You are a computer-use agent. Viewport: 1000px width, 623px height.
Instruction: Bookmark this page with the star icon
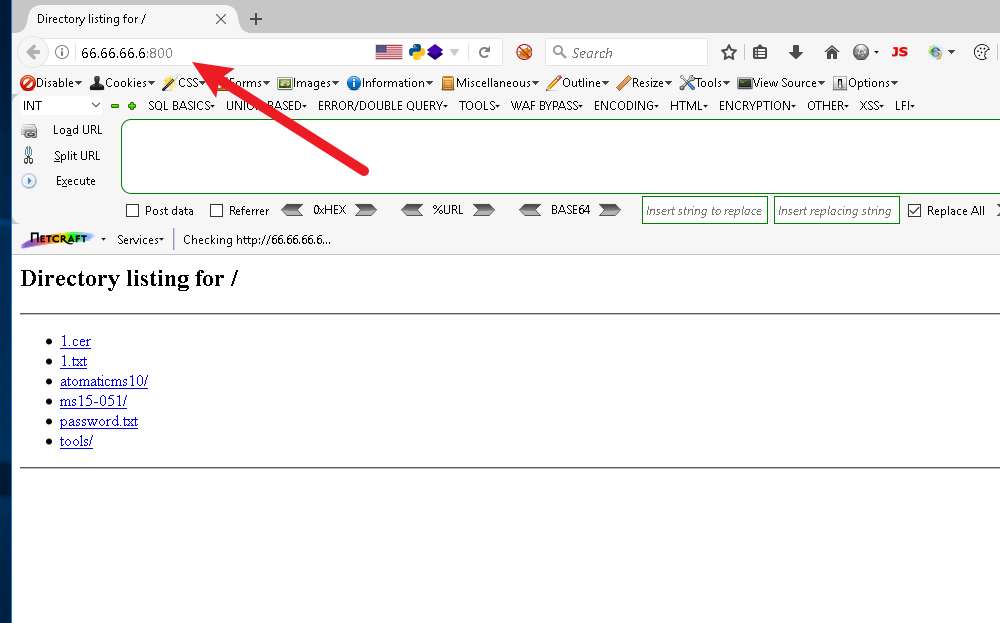coord(729,52)
